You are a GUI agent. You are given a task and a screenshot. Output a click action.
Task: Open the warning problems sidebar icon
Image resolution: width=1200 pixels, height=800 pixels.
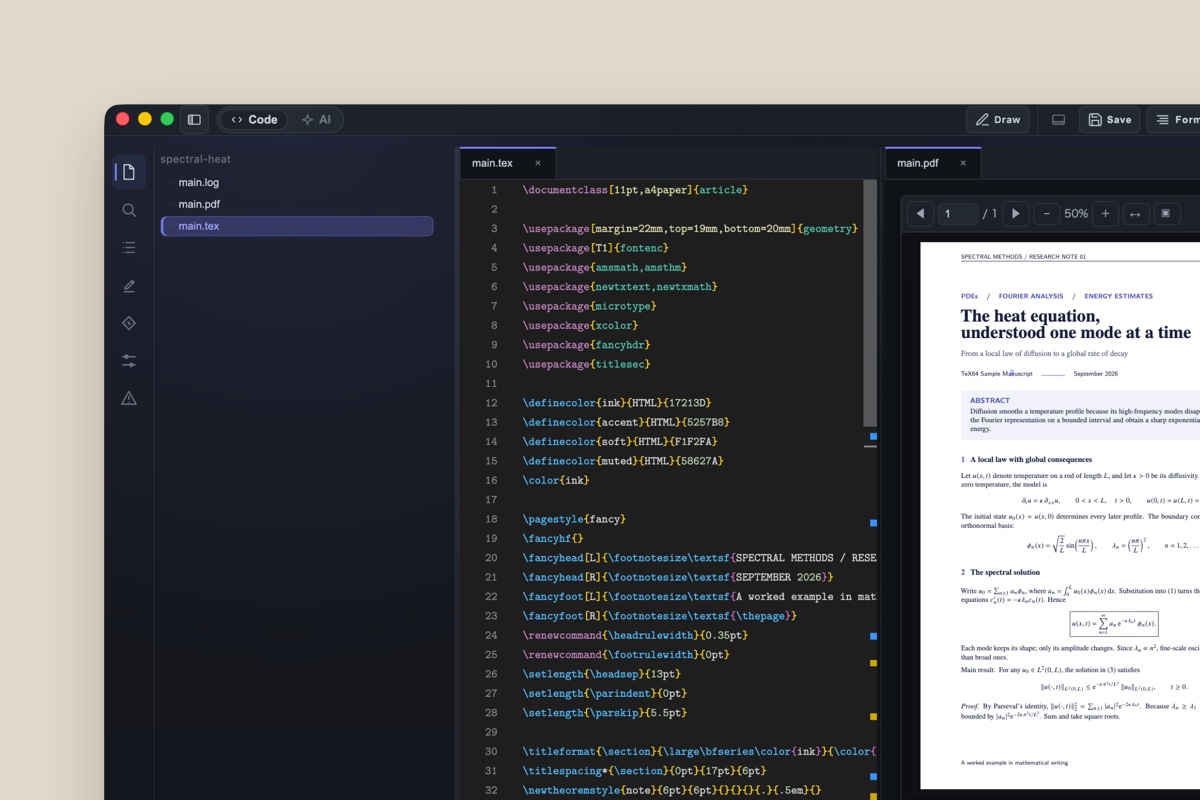(129, 398)
